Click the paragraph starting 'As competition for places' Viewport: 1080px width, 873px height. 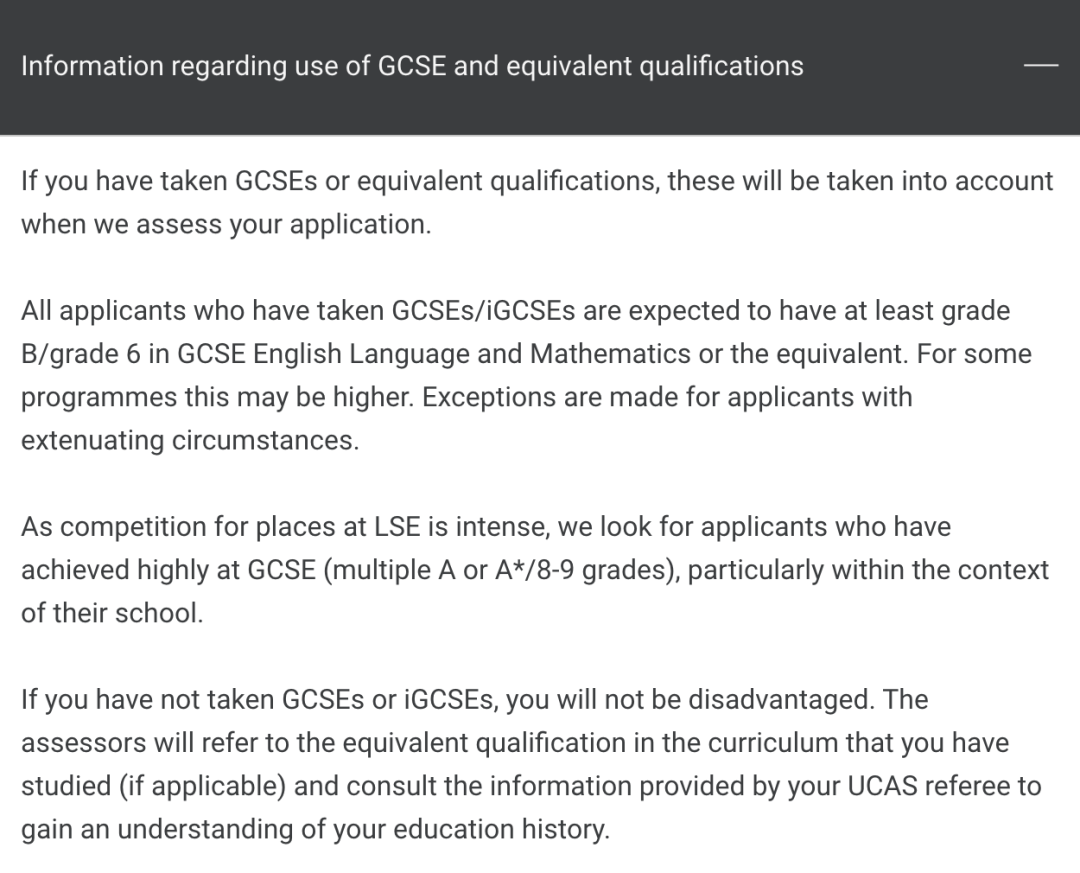point(534,570)
